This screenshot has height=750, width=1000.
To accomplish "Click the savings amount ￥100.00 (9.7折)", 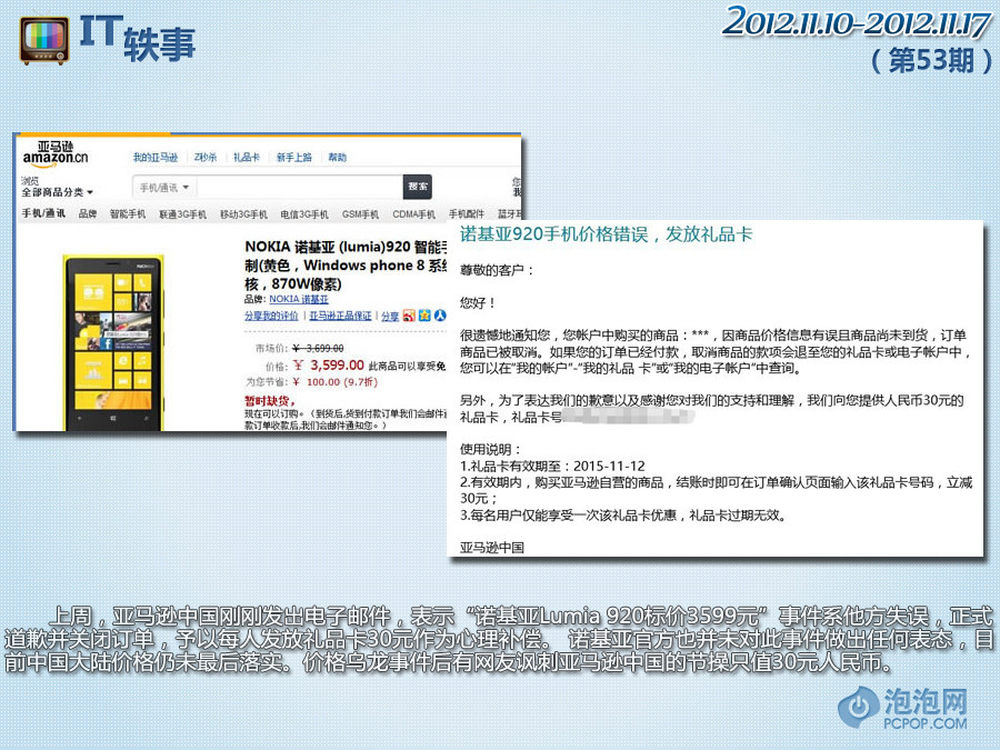I will pos(335,382).
